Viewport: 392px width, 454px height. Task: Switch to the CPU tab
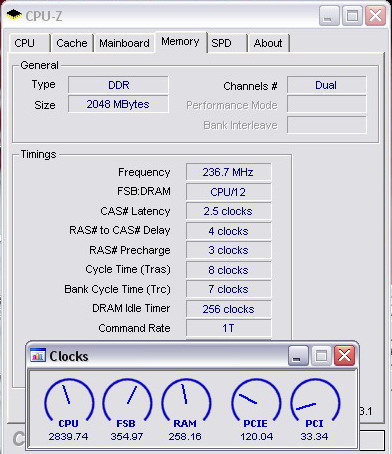point(29,43)
